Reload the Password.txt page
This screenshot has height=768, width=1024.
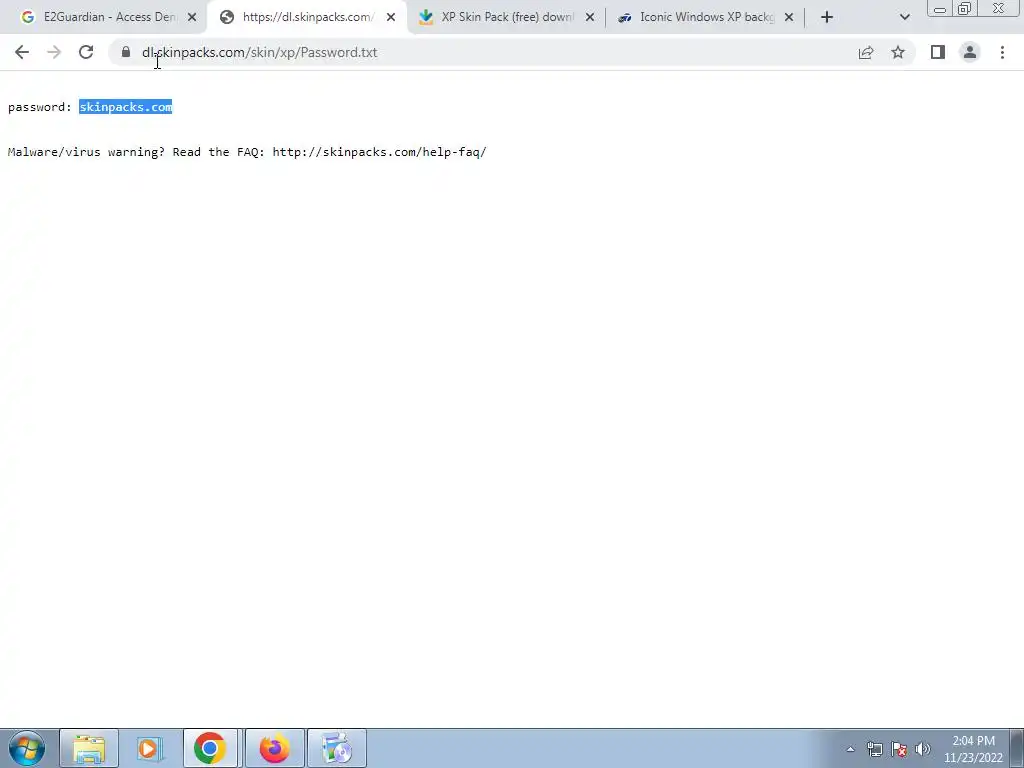tap(86, 52)
